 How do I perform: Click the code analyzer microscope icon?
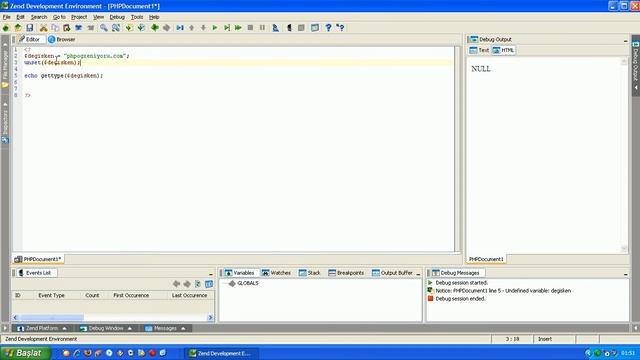point(276,28)
